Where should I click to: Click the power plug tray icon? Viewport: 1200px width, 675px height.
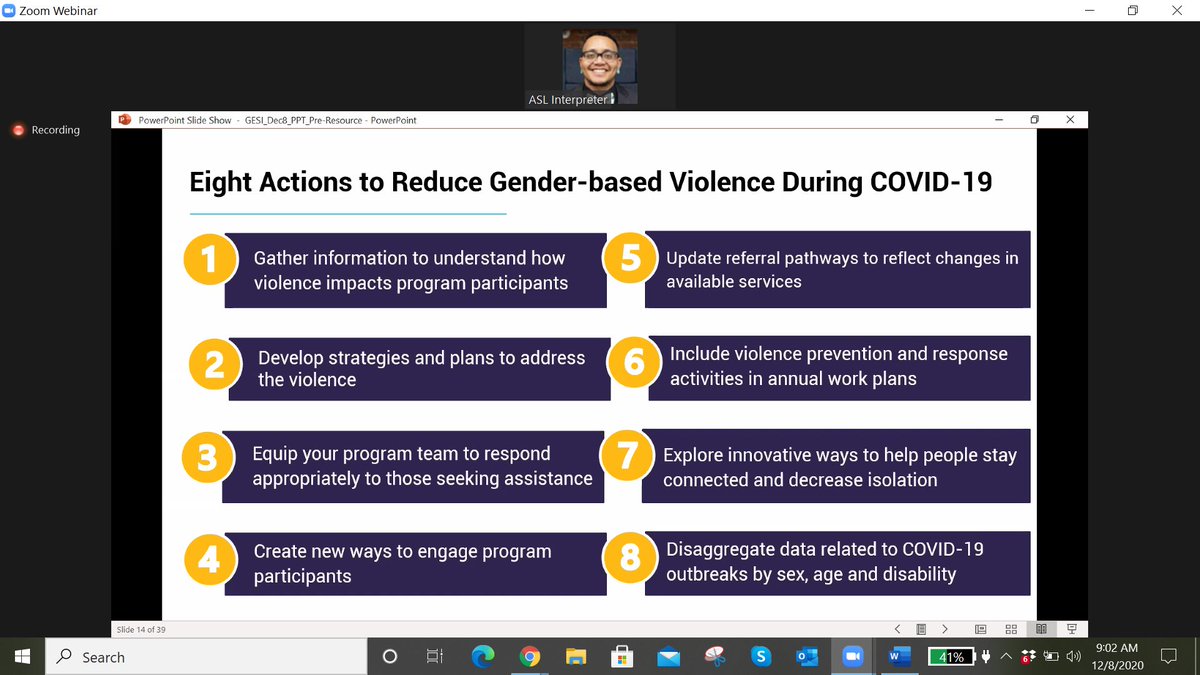tap(987, 657)
